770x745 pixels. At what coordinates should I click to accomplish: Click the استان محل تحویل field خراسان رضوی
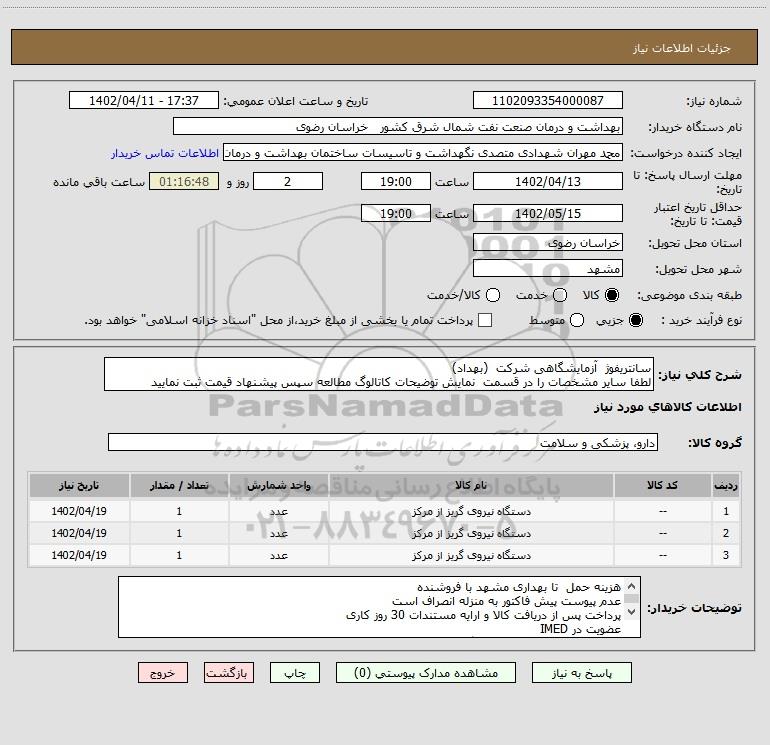pyautogui.click(x=548, y=243)
